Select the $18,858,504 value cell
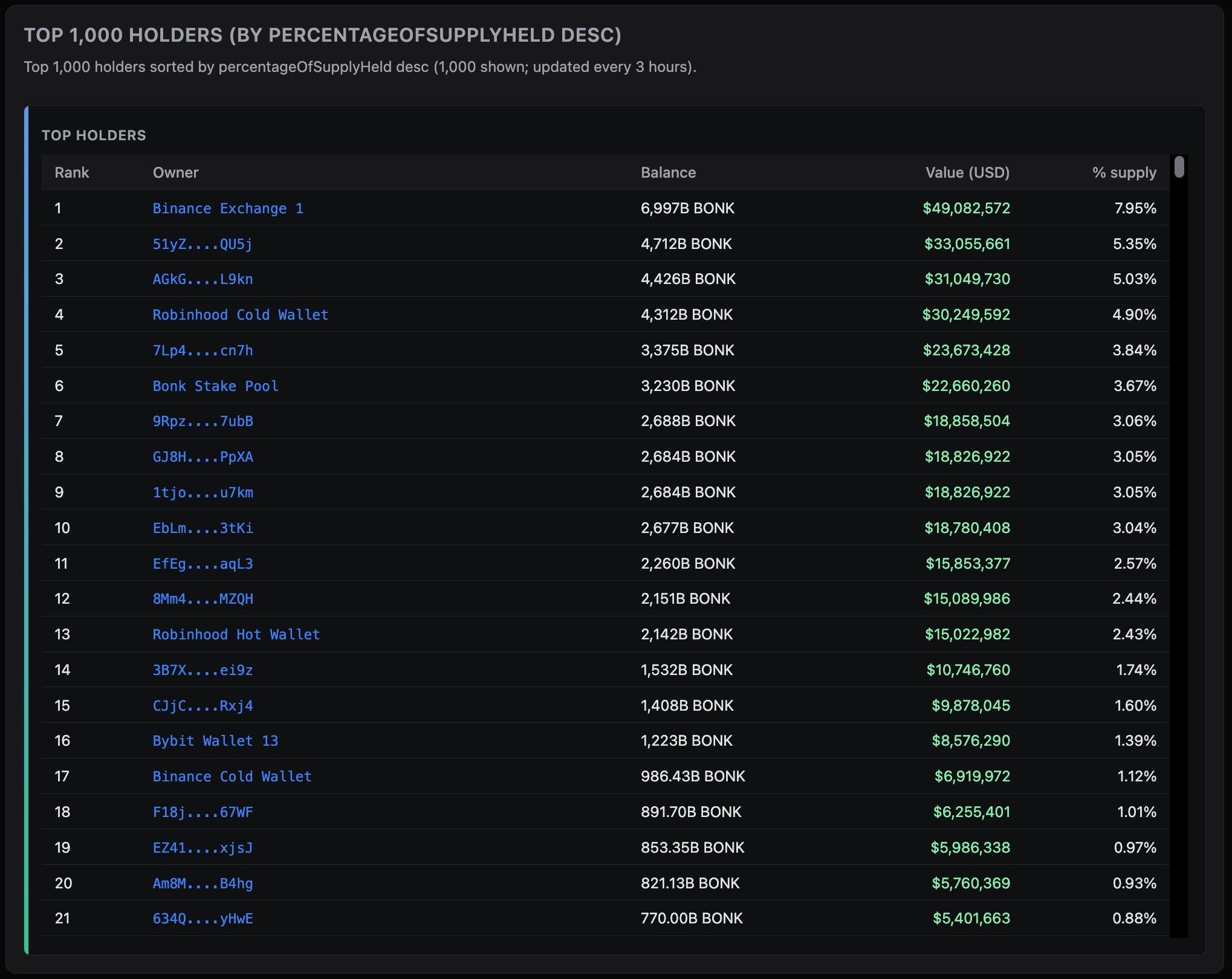The image size is (1232, 979). (x=967, y=421)
